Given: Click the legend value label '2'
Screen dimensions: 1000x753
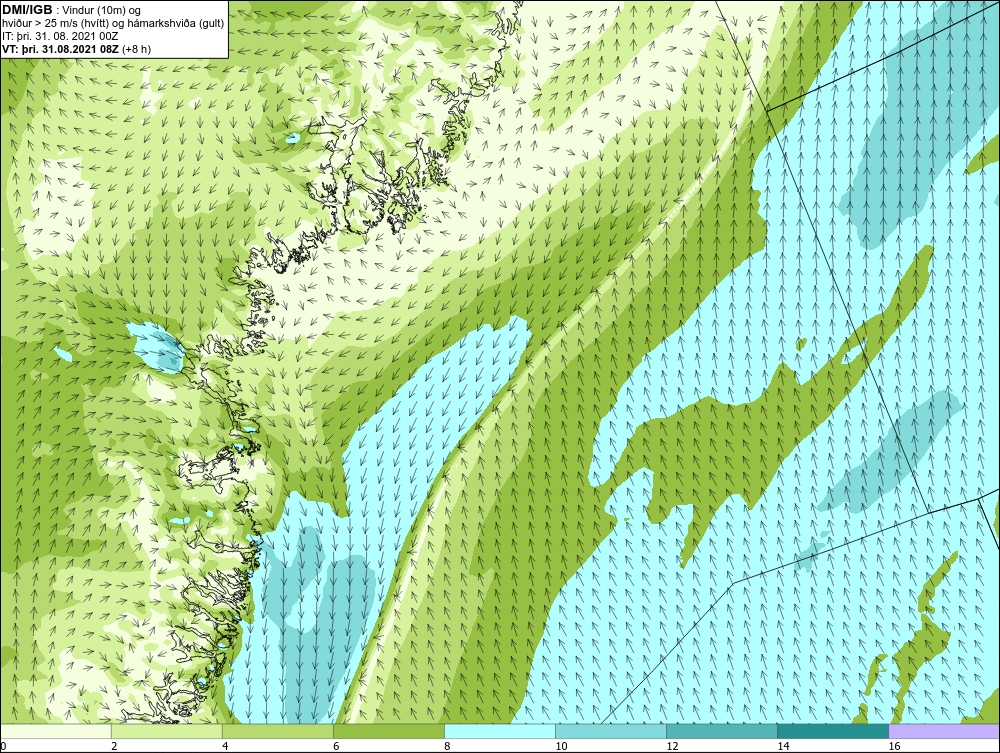Looking at the screenshot, I should (x=114, y=746).
